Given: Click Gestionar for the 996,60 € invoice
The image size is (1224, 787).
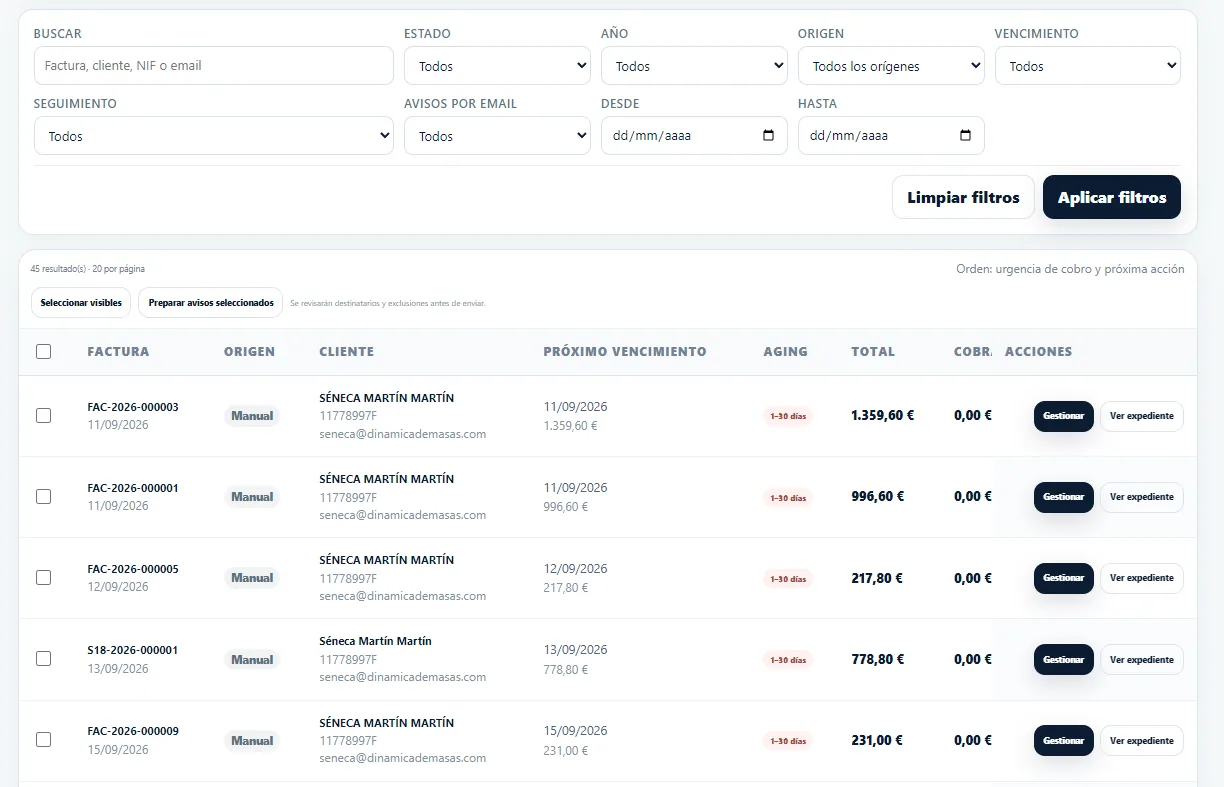Looking at the screenshot, I should 1064,497.
